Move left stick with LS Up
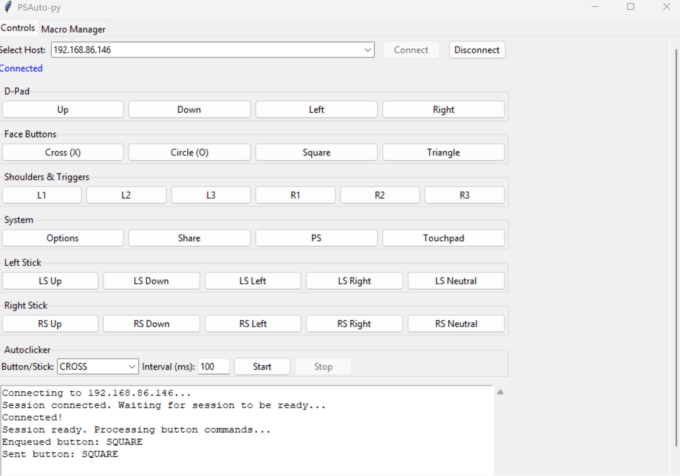Screen dimensions: 680x476 pos(50,281)
